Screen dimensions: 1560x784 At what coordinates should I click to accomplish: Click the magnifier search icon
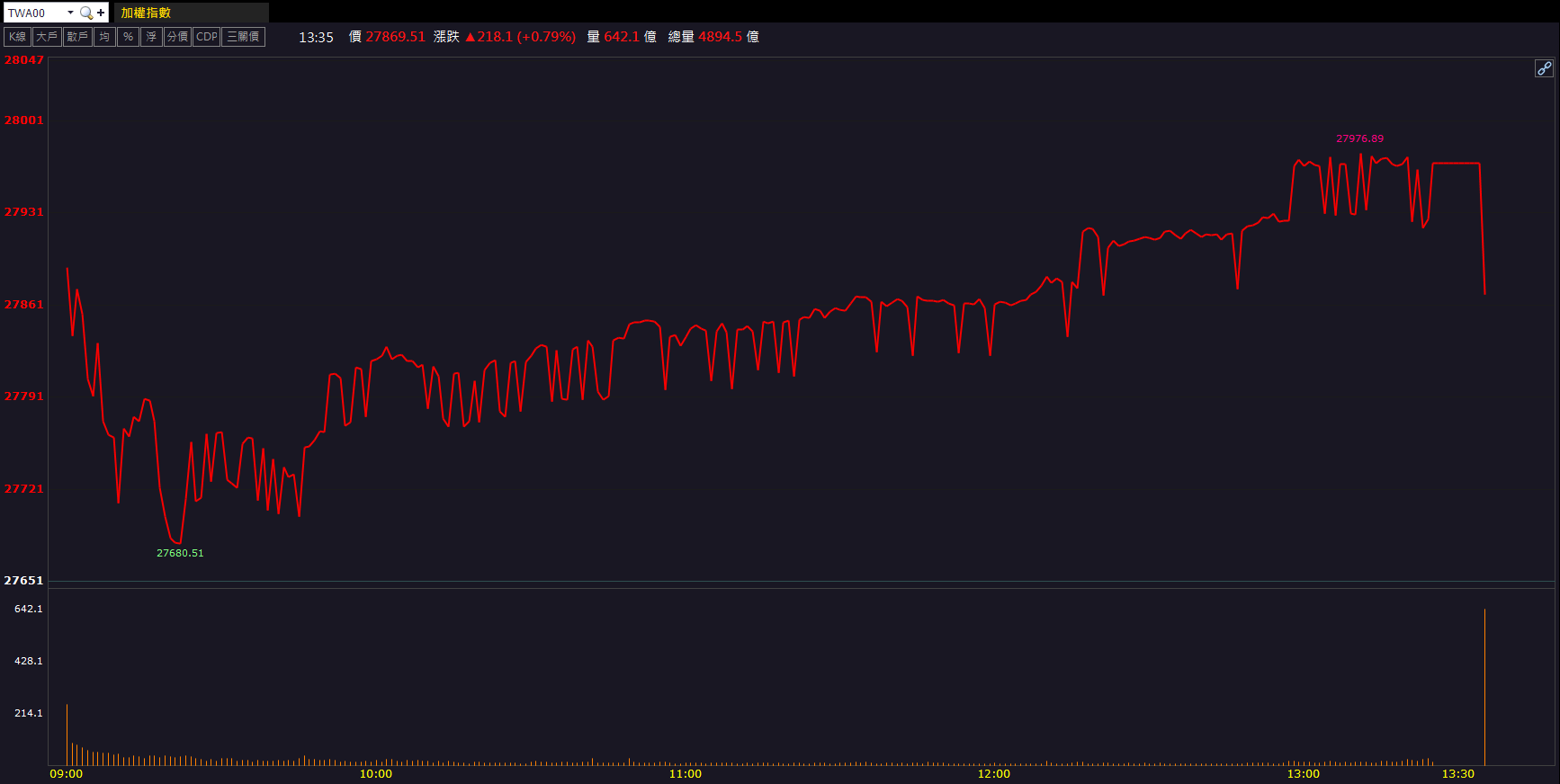pyautogui.click(x=85, y=13)
